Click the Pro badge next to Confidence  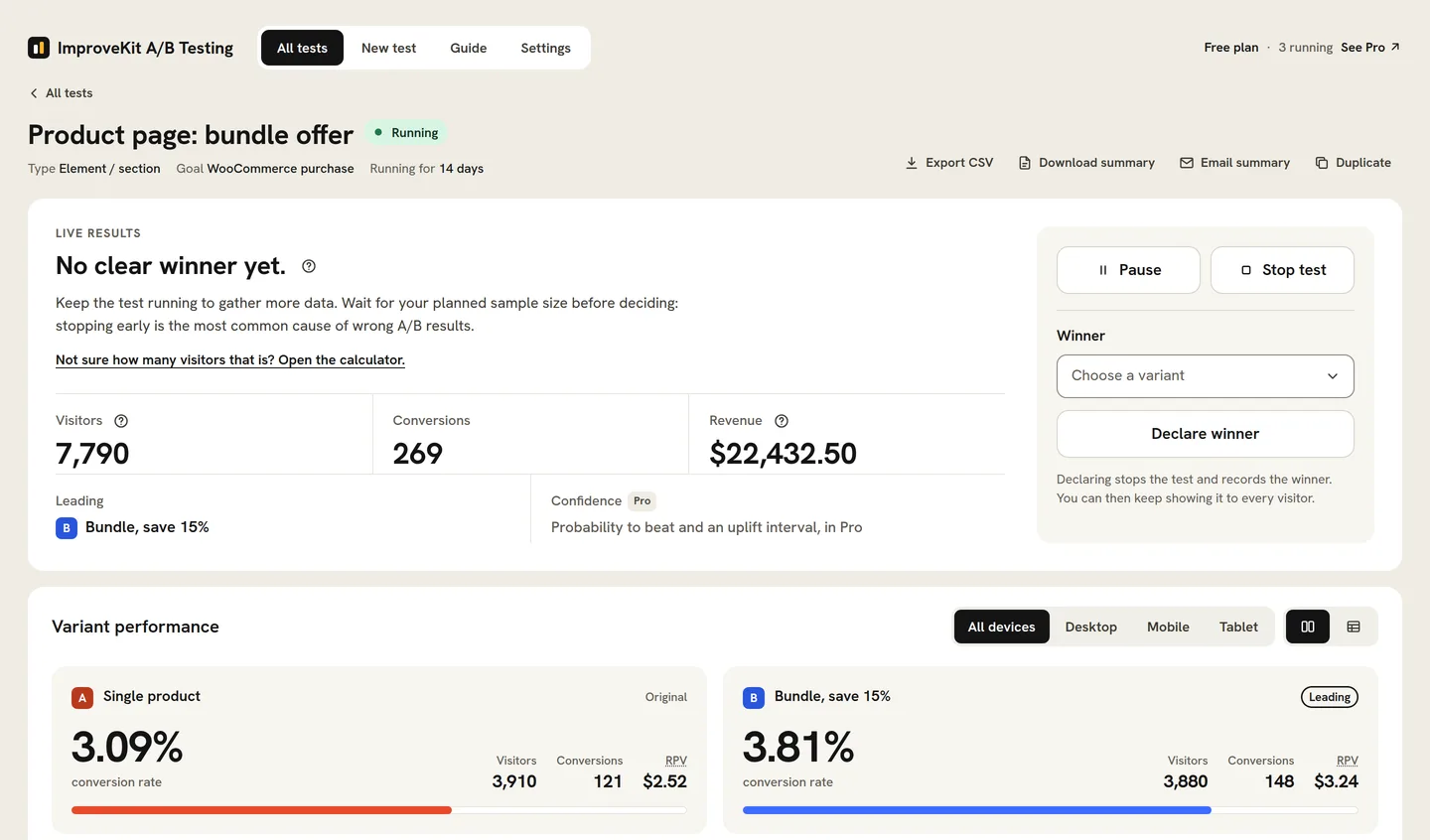click(x=643, y=501)
